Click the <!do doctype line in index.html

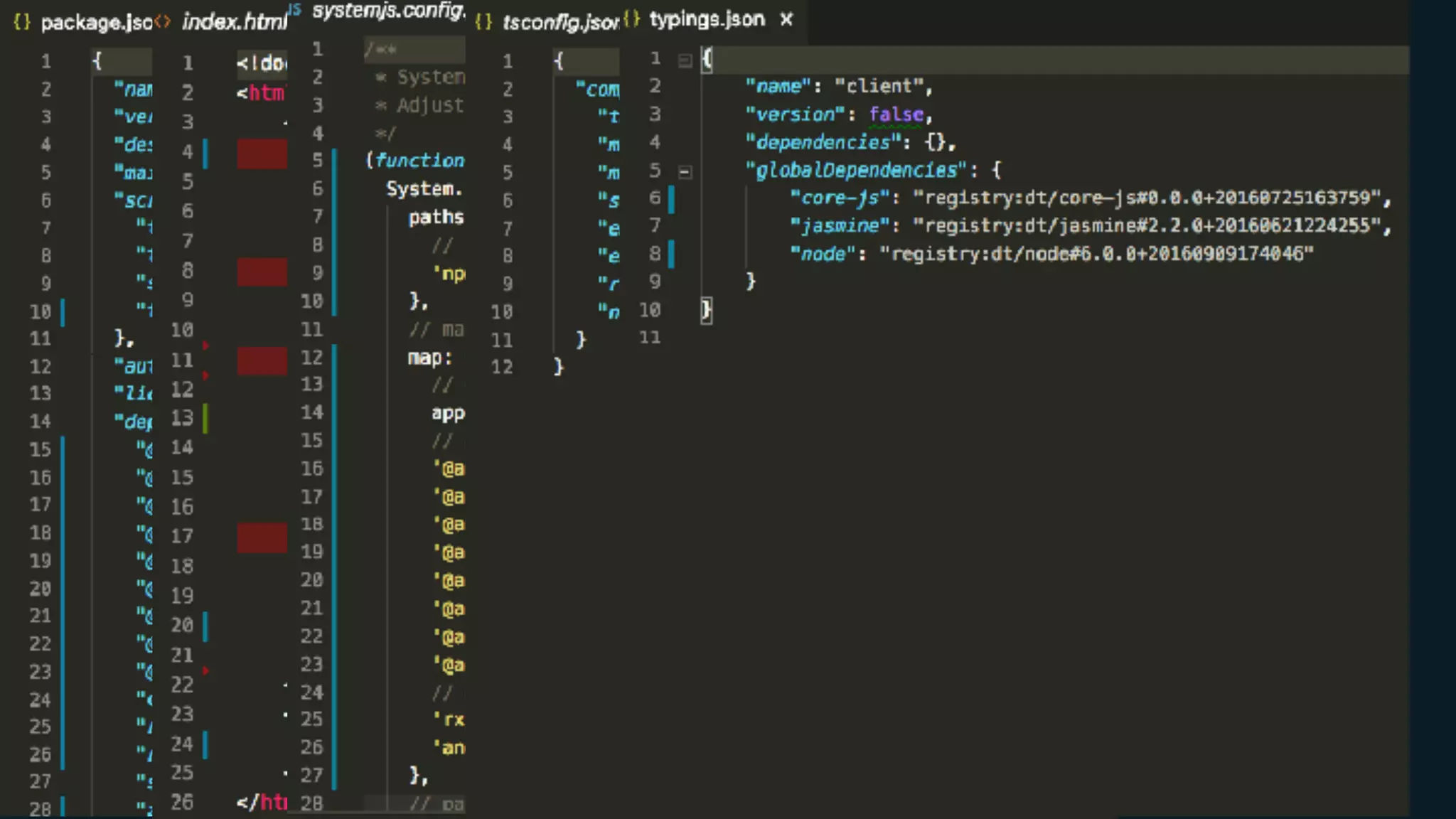pyautogui.click(x=262, y=63)
